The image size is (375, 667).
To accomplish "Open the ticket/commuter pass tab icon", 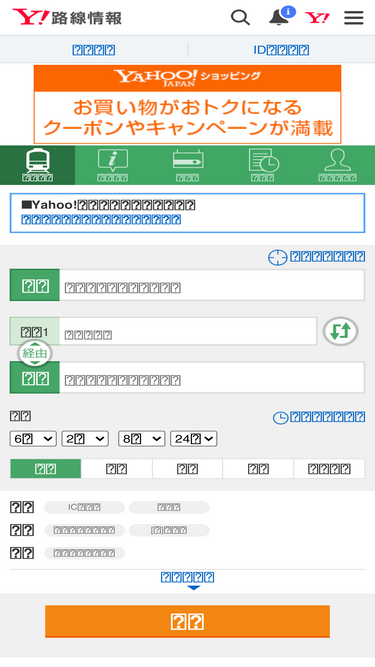I will [188, 165].
